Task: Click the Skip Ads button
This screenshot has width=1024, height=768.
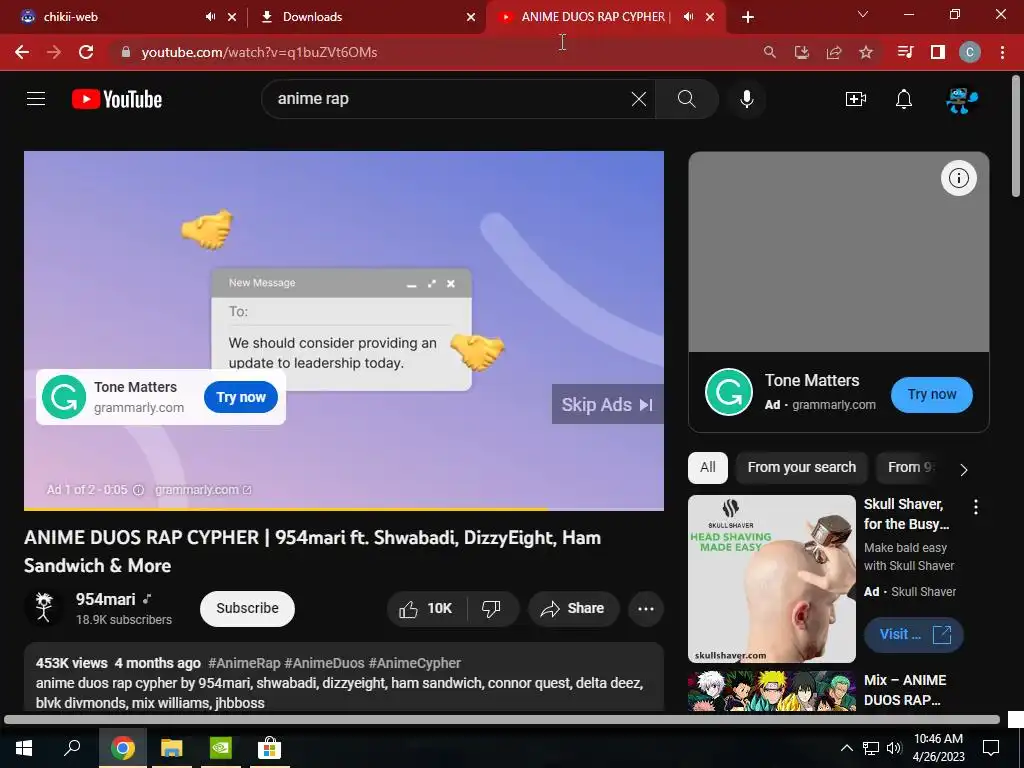Action: (x=607, y=404)
